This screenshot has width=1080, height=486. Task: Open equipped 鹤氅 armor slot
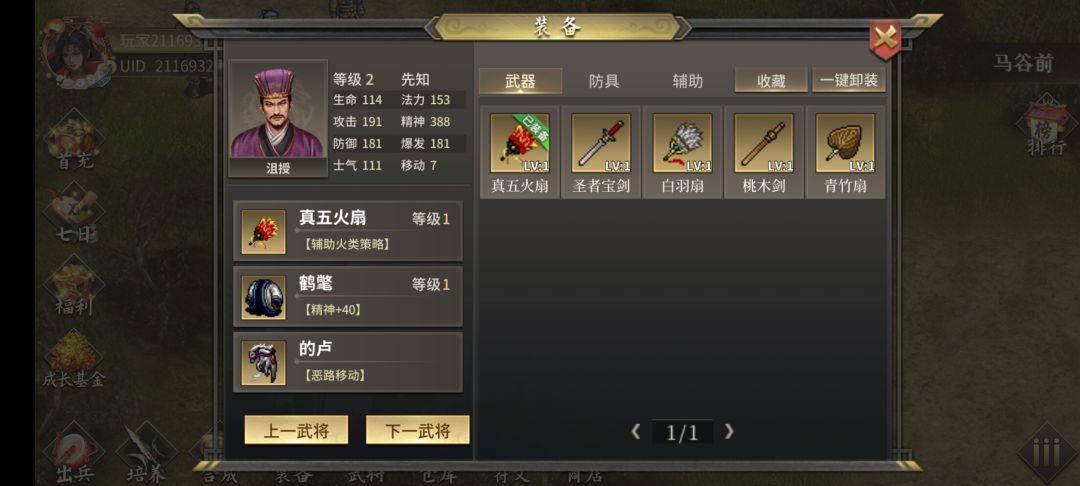(x=348, y=297)
